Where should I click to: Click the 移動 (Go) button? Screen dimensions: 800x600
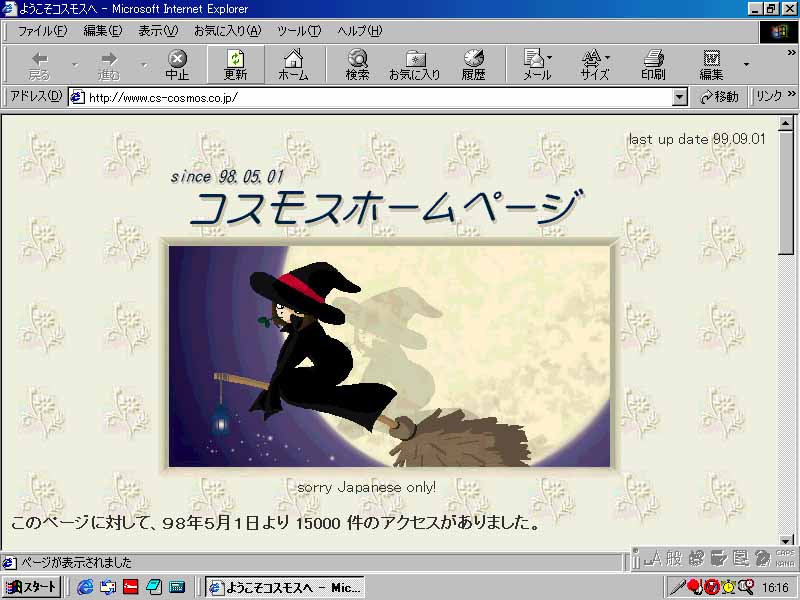(x=719, y=96)
